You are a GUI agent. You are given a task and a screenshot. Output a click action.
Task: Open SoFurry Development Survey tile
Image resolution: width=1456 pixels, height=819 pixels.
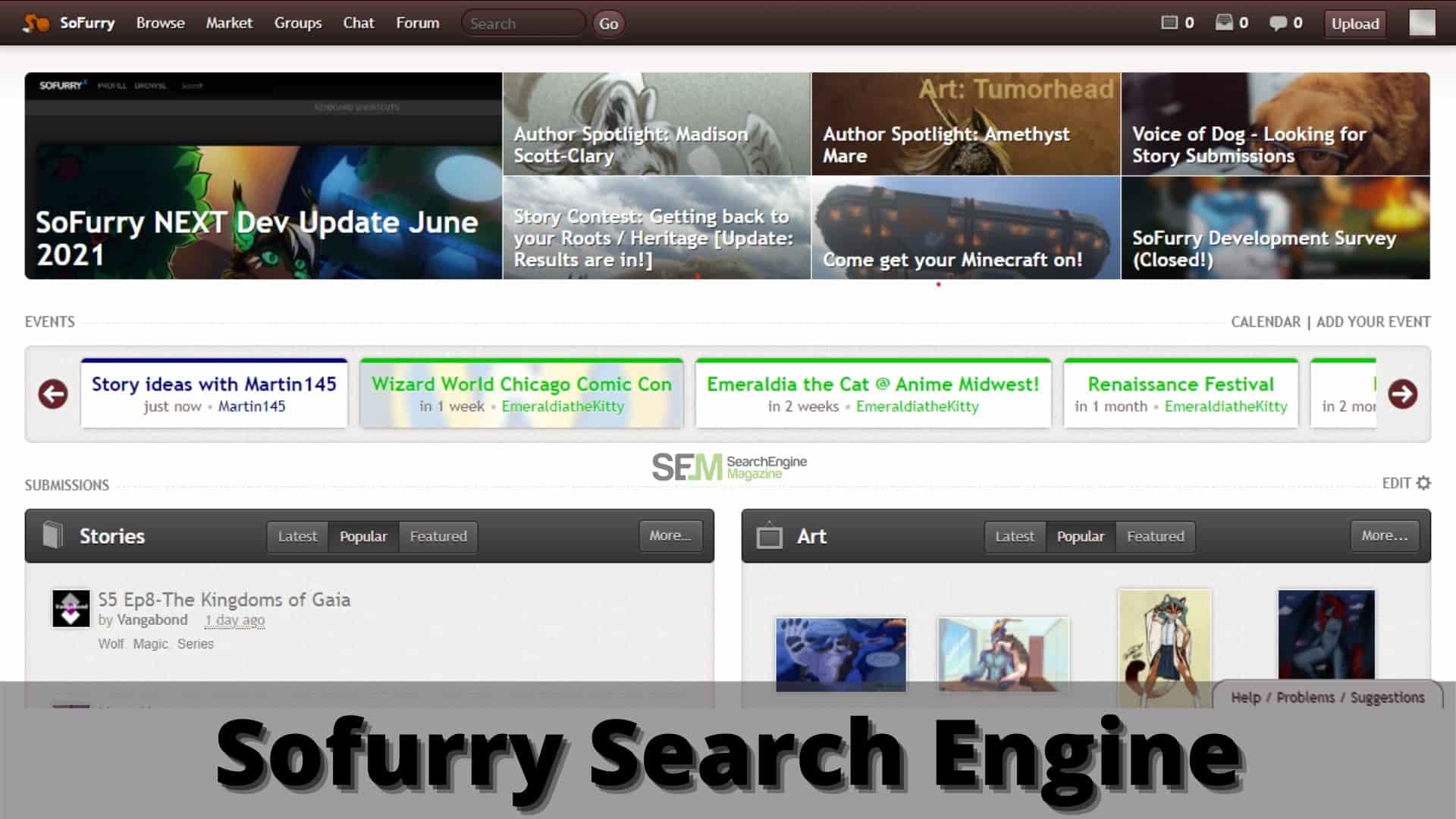1276,228
